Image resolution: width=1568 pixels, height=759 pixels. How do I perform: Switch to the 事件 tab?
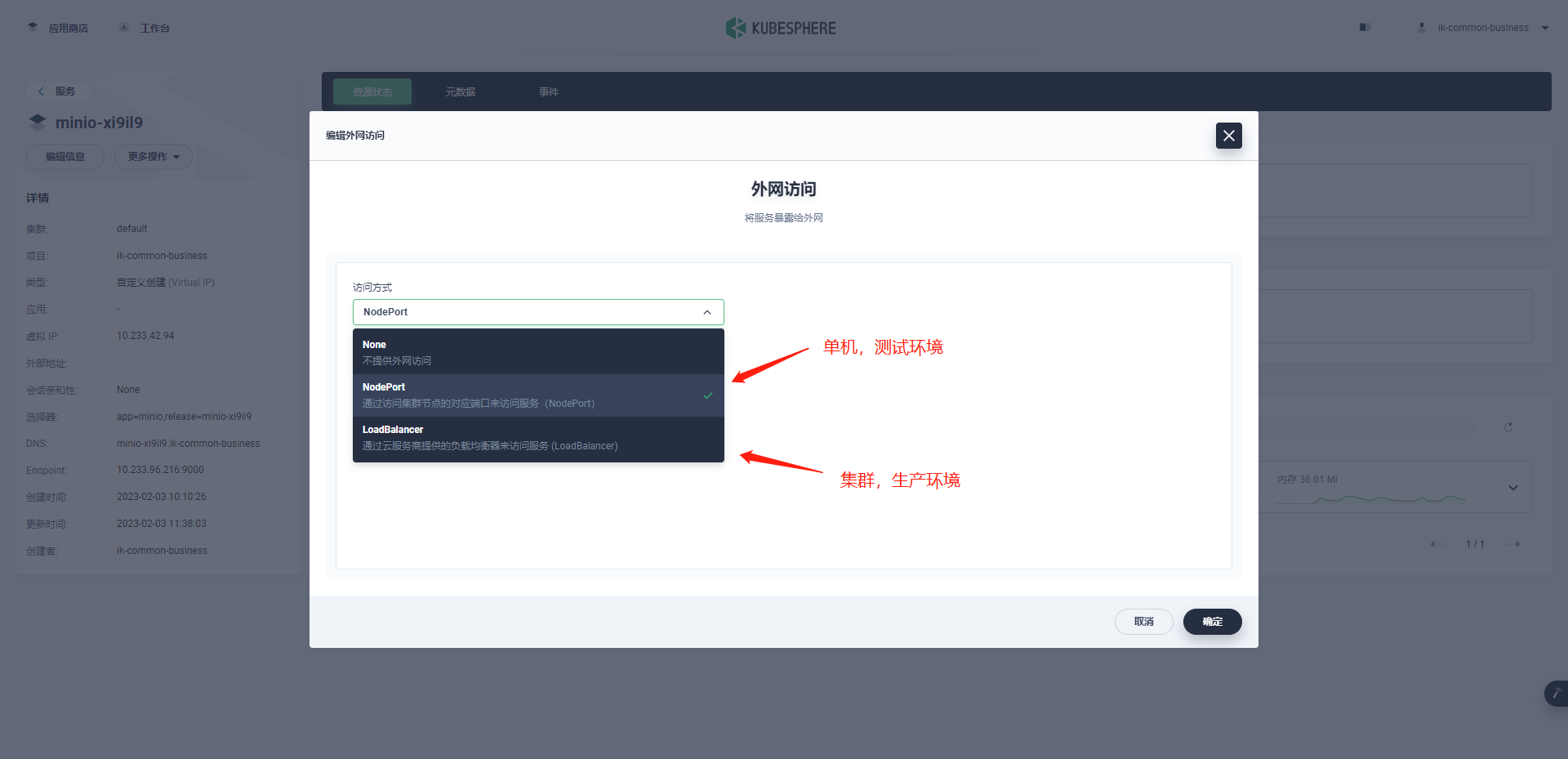click(x=548, y=91)
